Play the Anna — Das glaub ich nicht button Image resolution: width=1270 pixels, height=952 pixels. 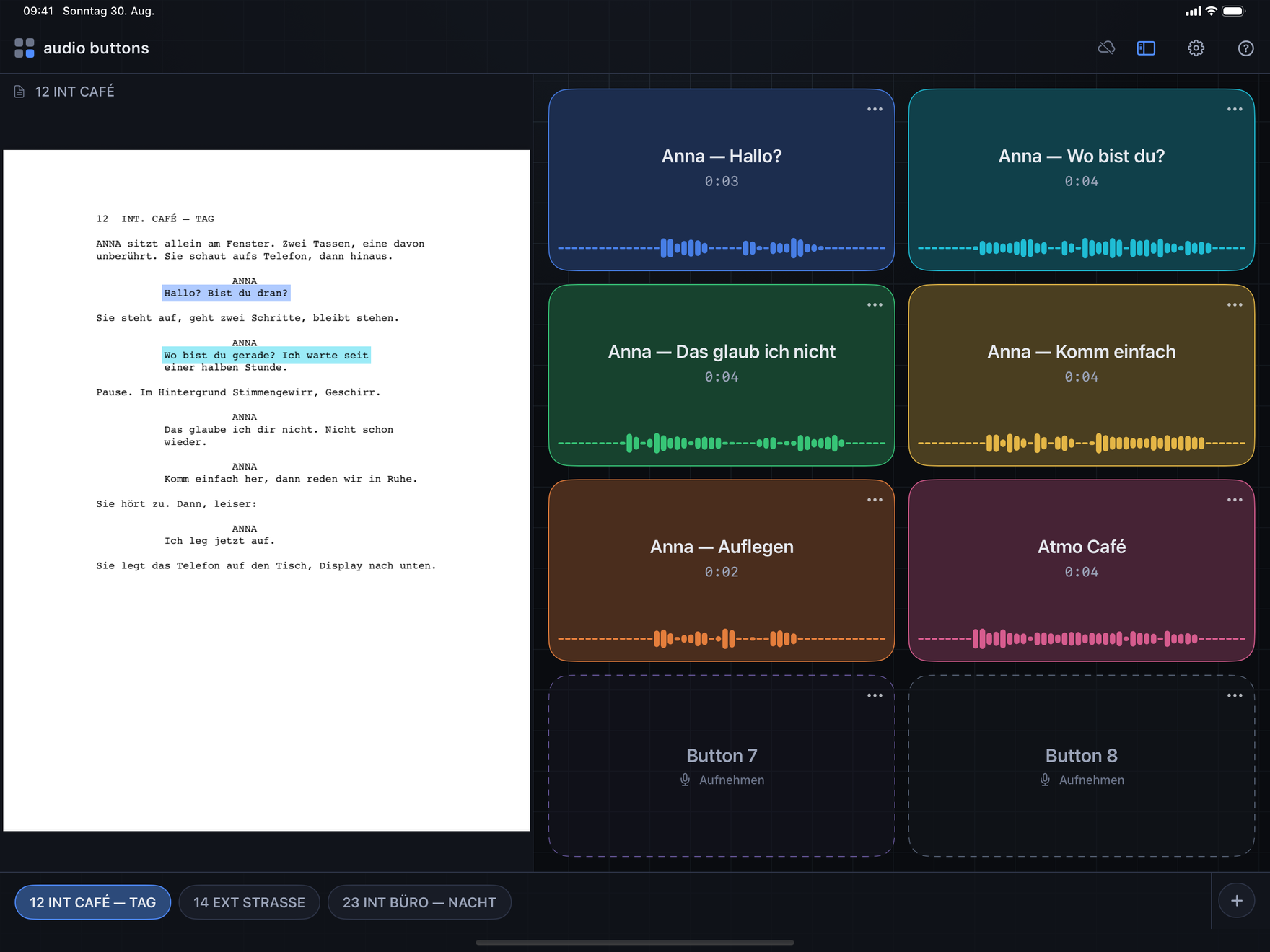pos(722,375)
